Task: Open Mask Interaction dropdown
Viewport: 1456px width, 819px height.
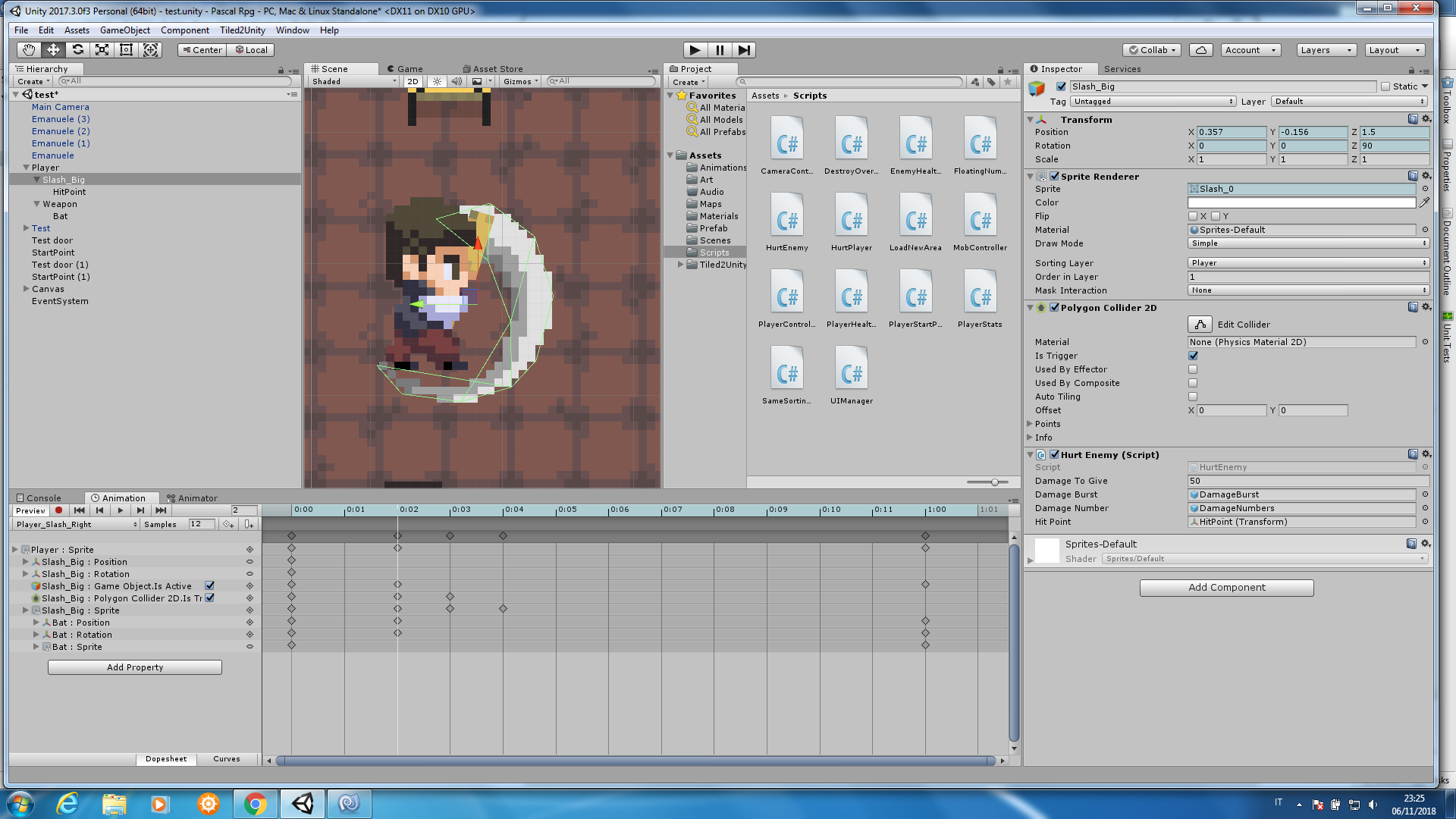Action: tap(1308, 290)
